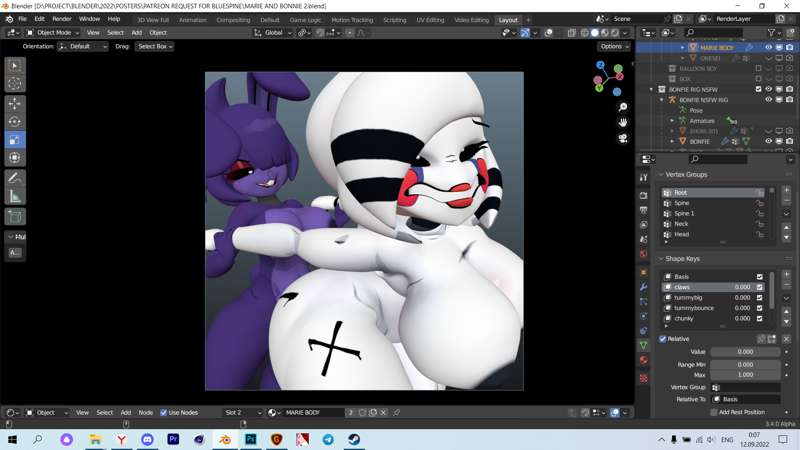Open the viewport Add menu
Image resolution: width=800 pixels, height=450 pixels.
point(136,33)
